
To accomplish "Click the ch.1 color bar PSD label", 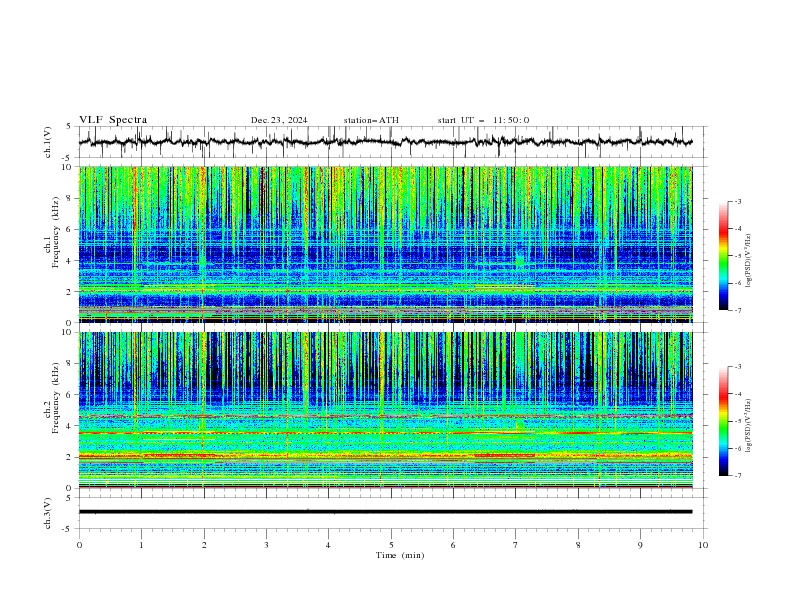I will pyautogui.click(x=749, y=260).
